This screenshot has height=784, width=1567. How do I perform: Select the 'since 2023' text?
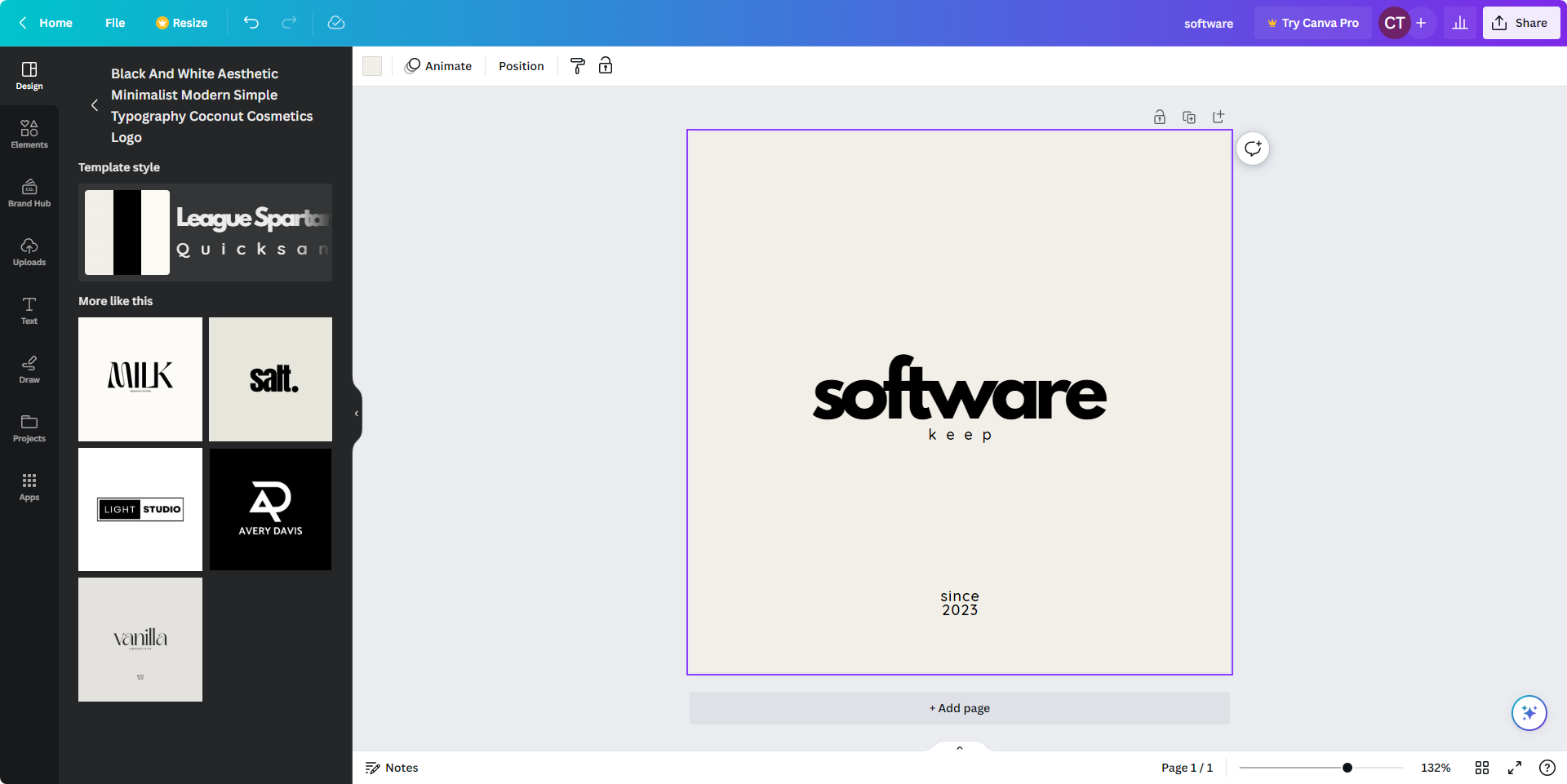(x=960, y=603)
